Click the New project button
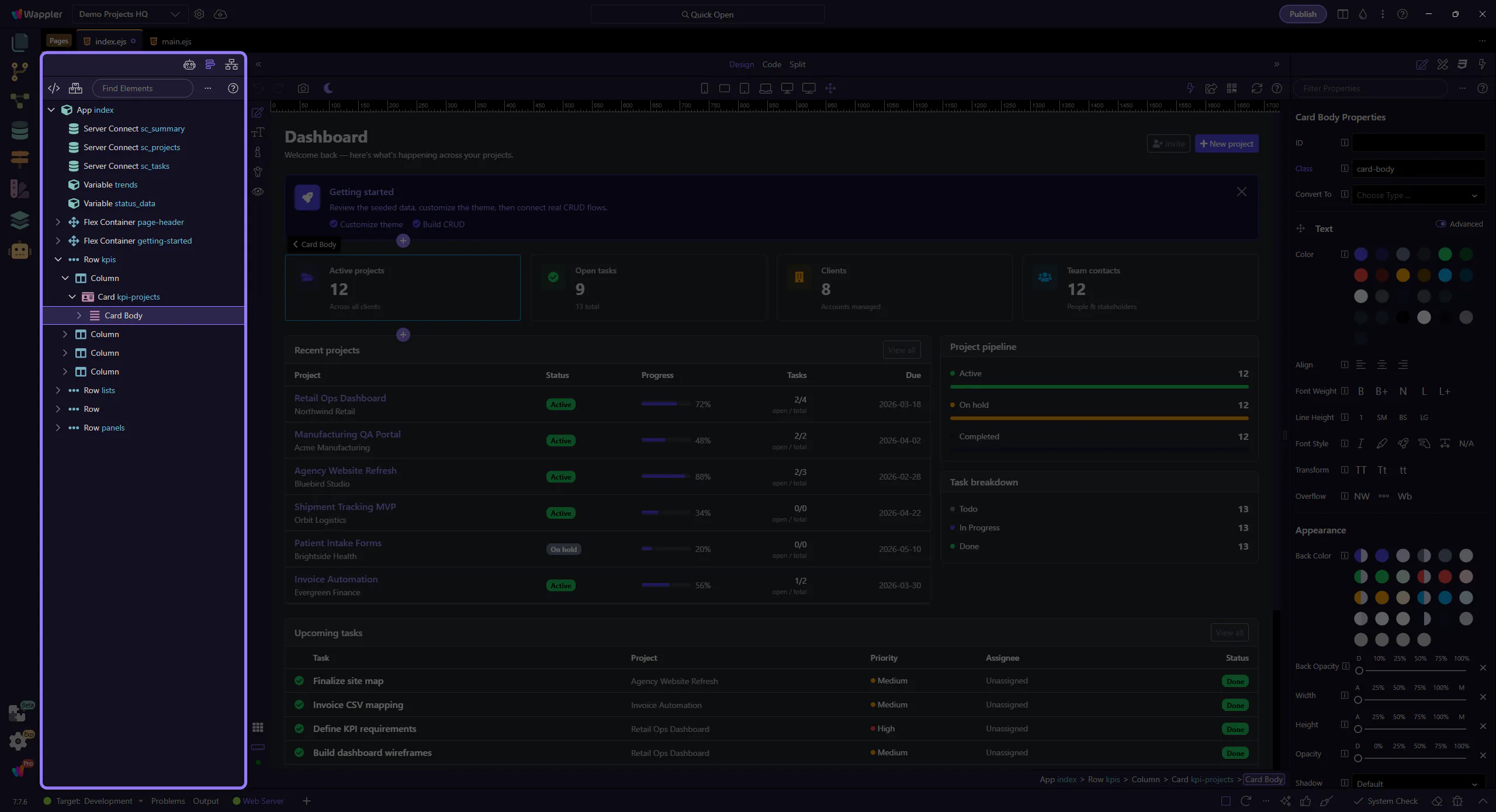Screen dimensions: 1496x812 (x=1227, y=144)
